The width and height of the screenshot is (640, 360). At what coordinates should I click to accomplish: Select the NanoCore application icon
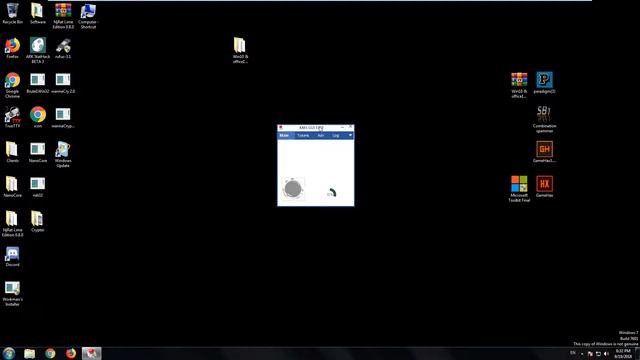[38, 152]
